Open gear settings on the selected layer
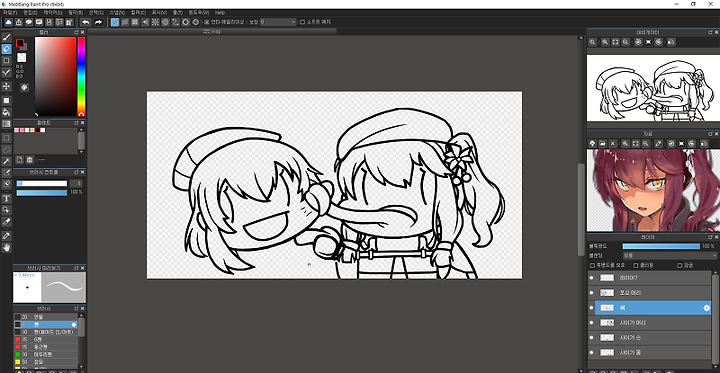 tap(707, 308)
